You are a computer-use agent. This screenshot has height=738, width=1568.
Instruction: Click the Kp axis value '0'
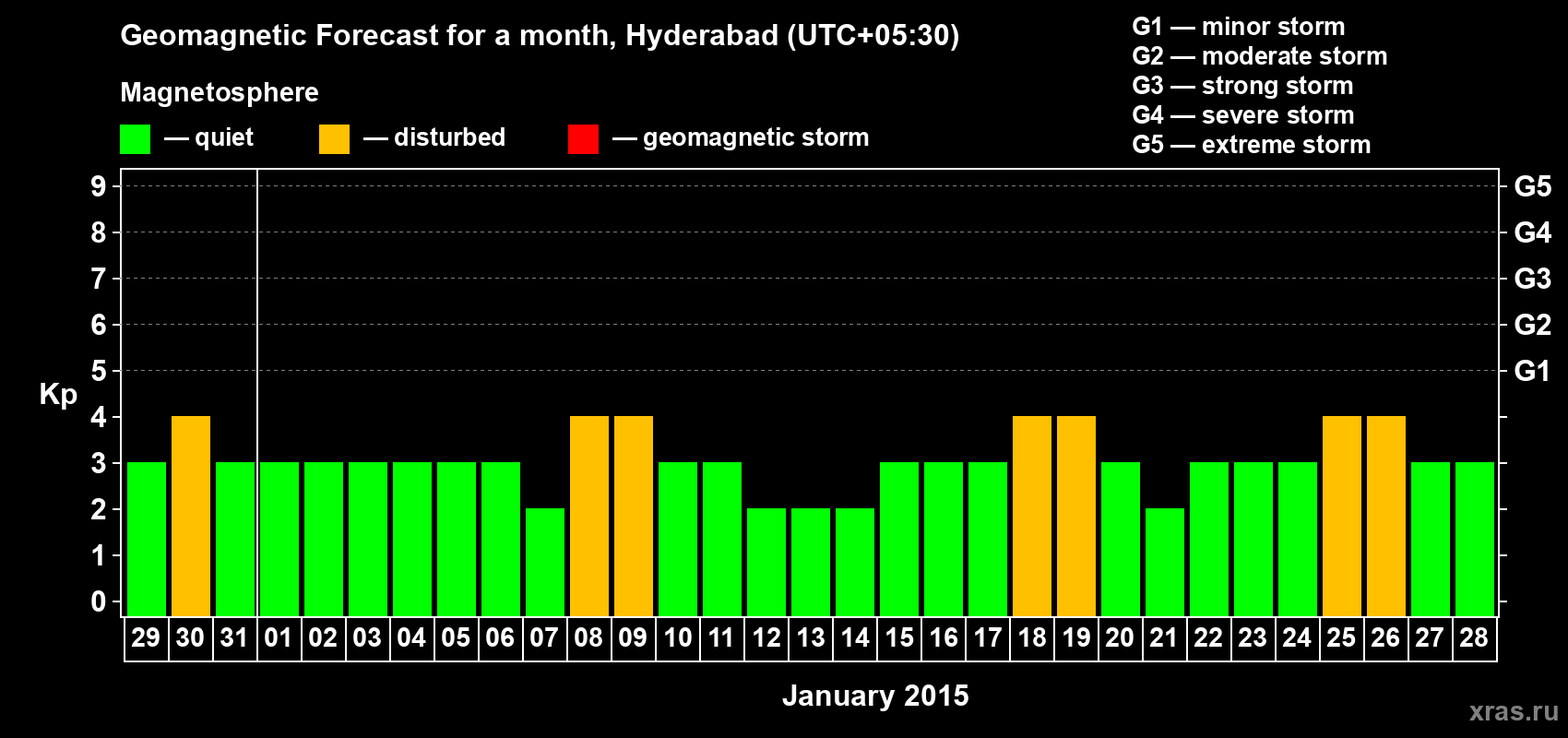click(99, 601)
